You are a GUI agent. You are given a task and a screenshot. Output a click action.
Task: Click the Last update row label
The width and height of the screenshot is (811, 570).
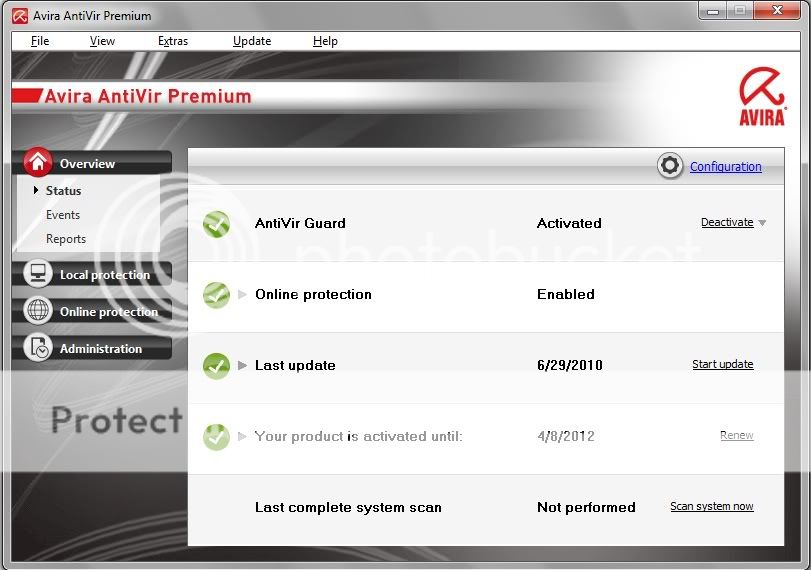pyautogui.click(x=295, y=365)
